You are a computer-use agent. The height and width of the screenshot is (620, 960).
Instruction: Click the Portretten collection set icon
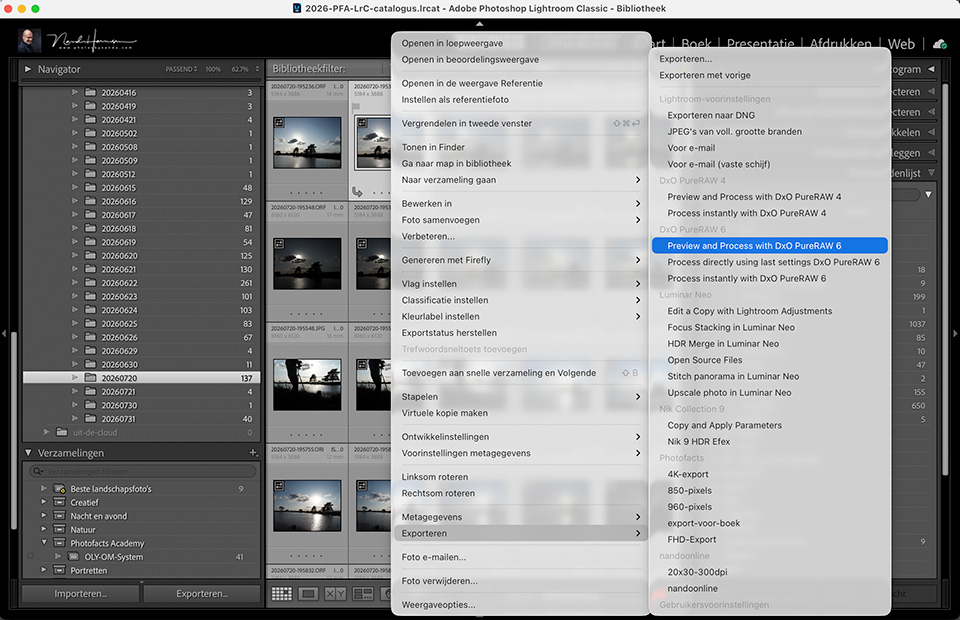click(59, 570)
